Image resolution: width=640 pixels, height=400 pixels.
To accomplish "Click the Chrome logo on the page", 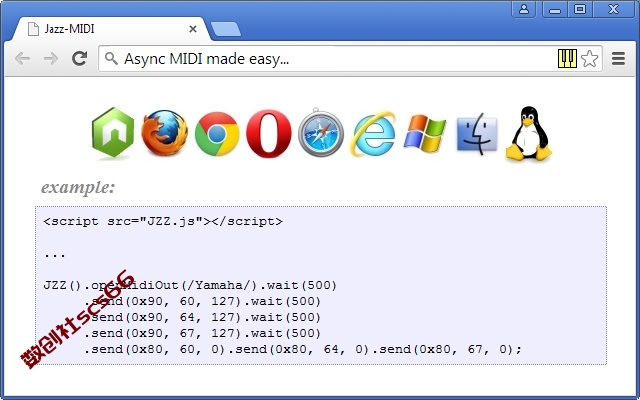I will (217, 134).
